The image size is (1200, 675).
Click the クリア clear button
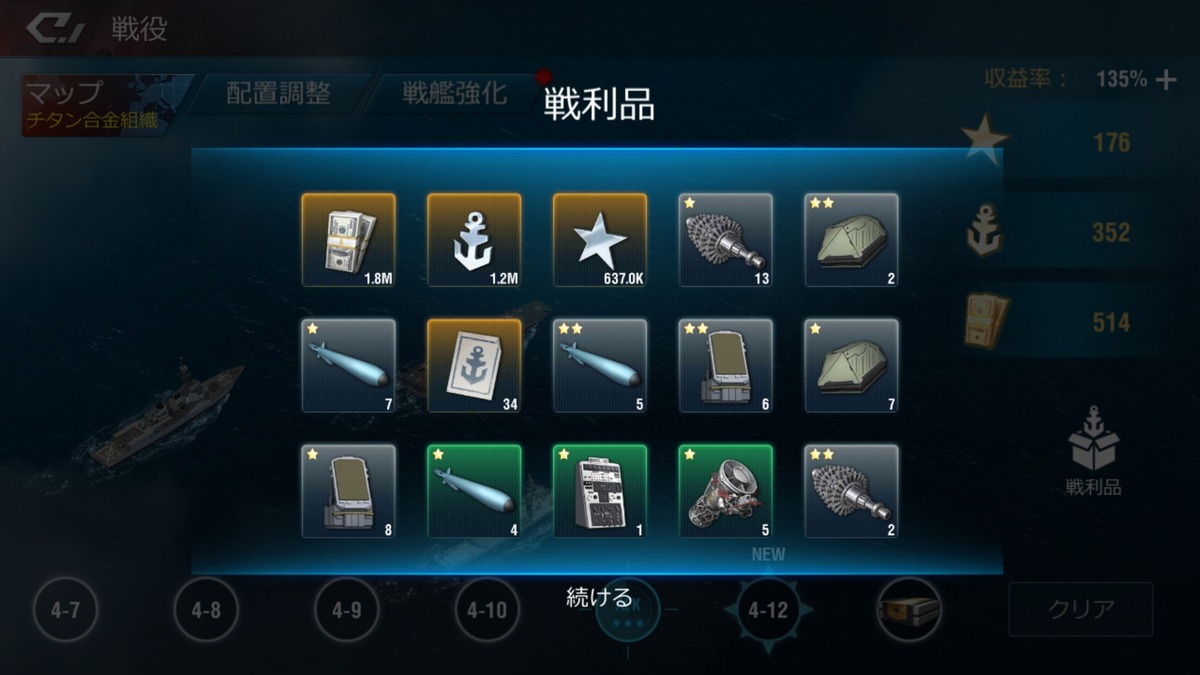coord(1081,609)
